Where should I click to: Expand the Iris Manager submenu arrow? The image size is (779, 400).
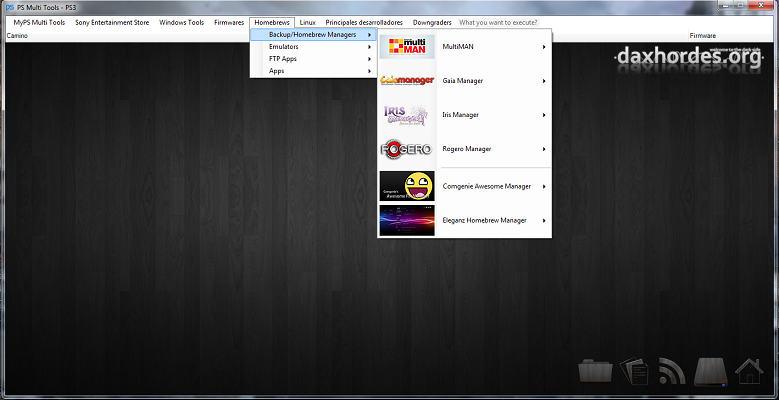point(544,115)
